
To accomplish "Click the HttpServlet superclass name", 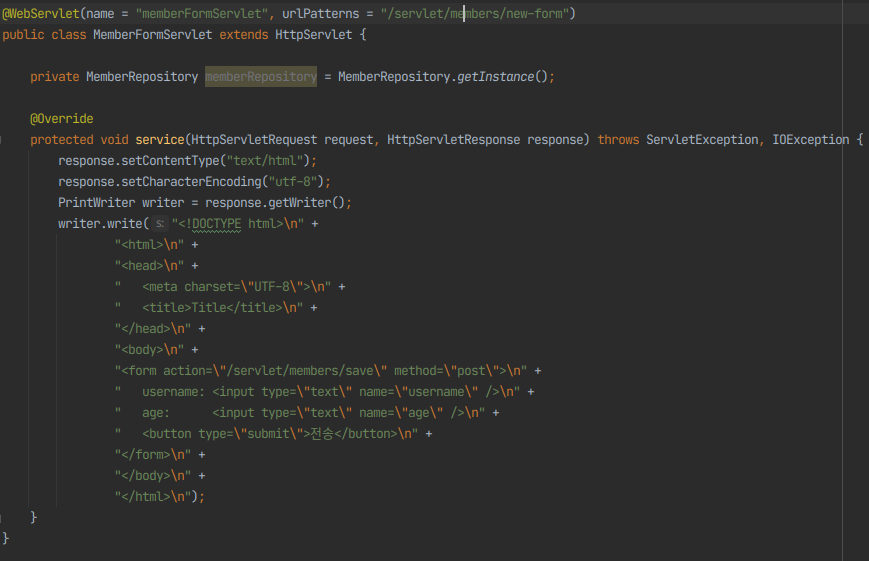I will pos(314,35).
